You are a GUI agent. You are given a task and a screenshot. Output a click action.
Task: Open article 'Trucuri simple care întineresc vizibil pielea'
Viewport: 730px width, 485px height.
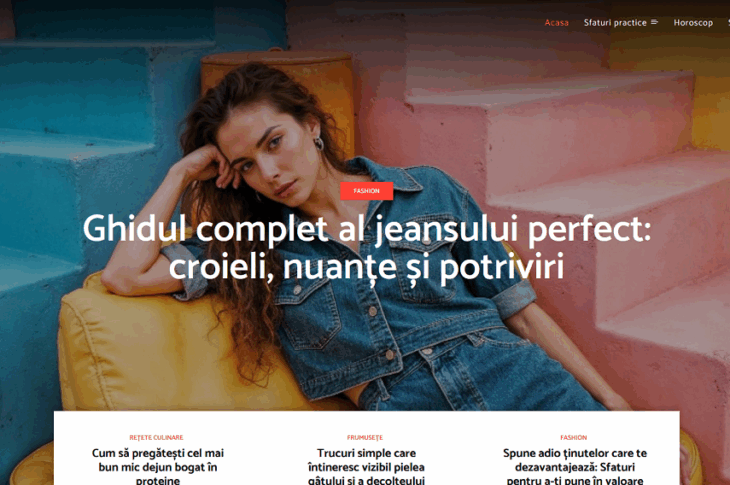[x=366, y=466]
